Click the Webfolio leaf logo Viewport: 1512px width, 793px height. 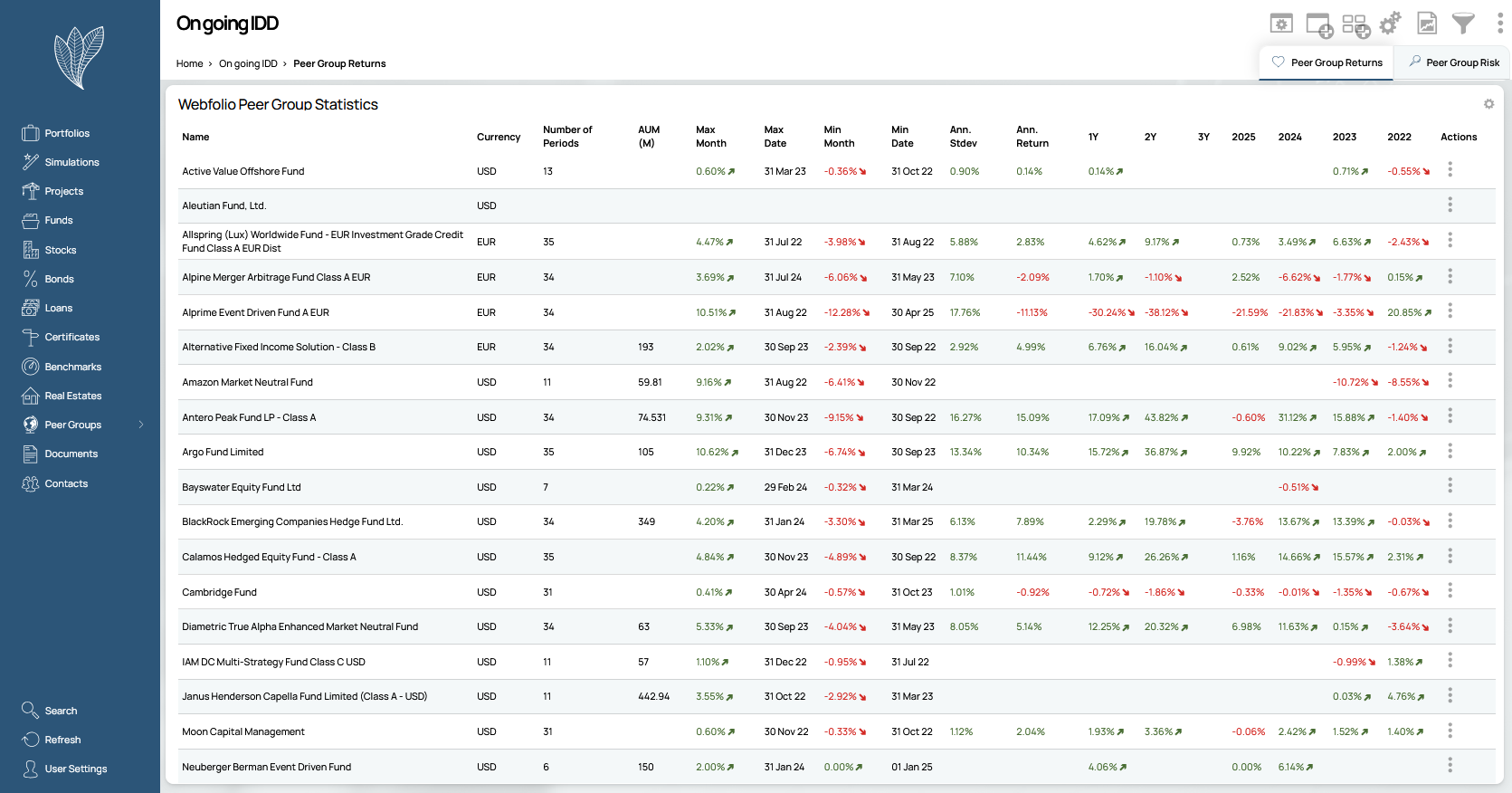(80, 57)
